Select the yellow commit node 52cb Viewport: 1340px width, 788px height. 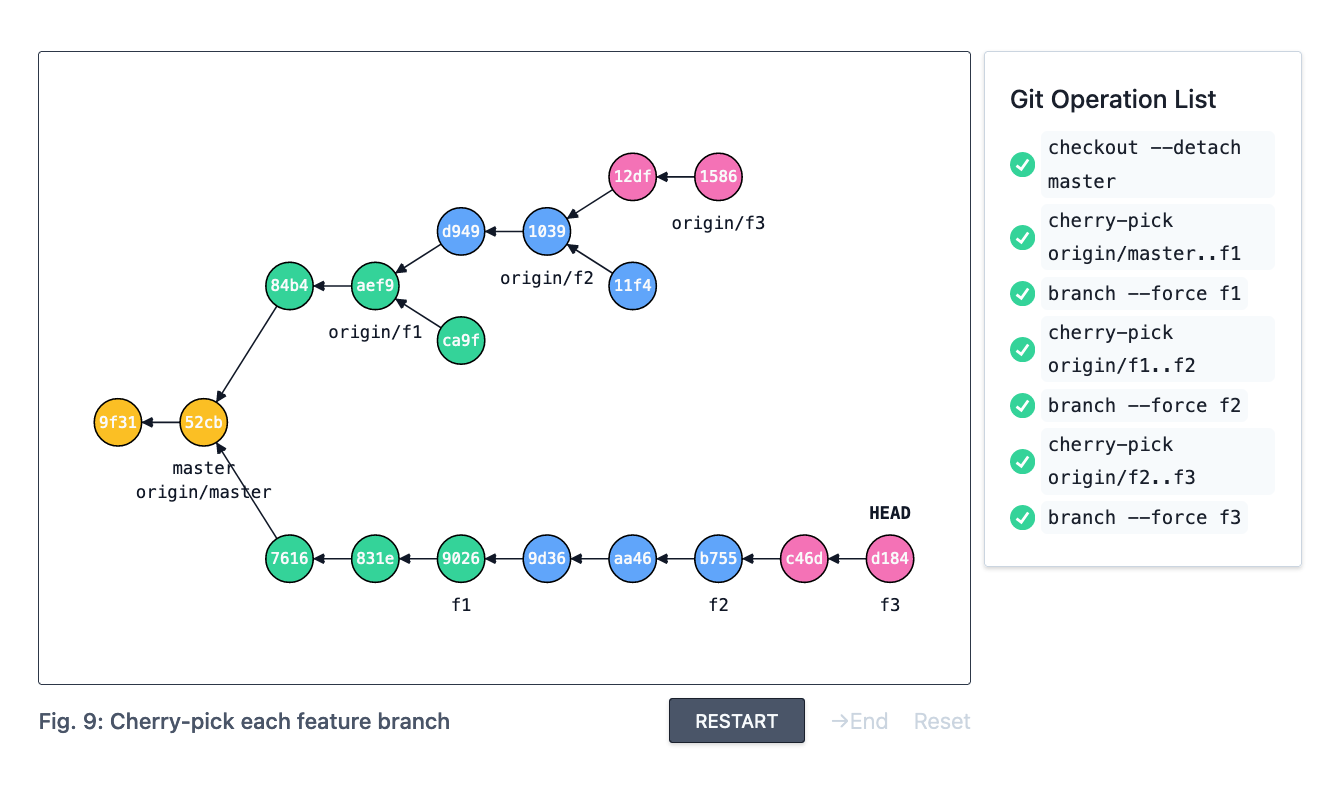click(204, 422)
